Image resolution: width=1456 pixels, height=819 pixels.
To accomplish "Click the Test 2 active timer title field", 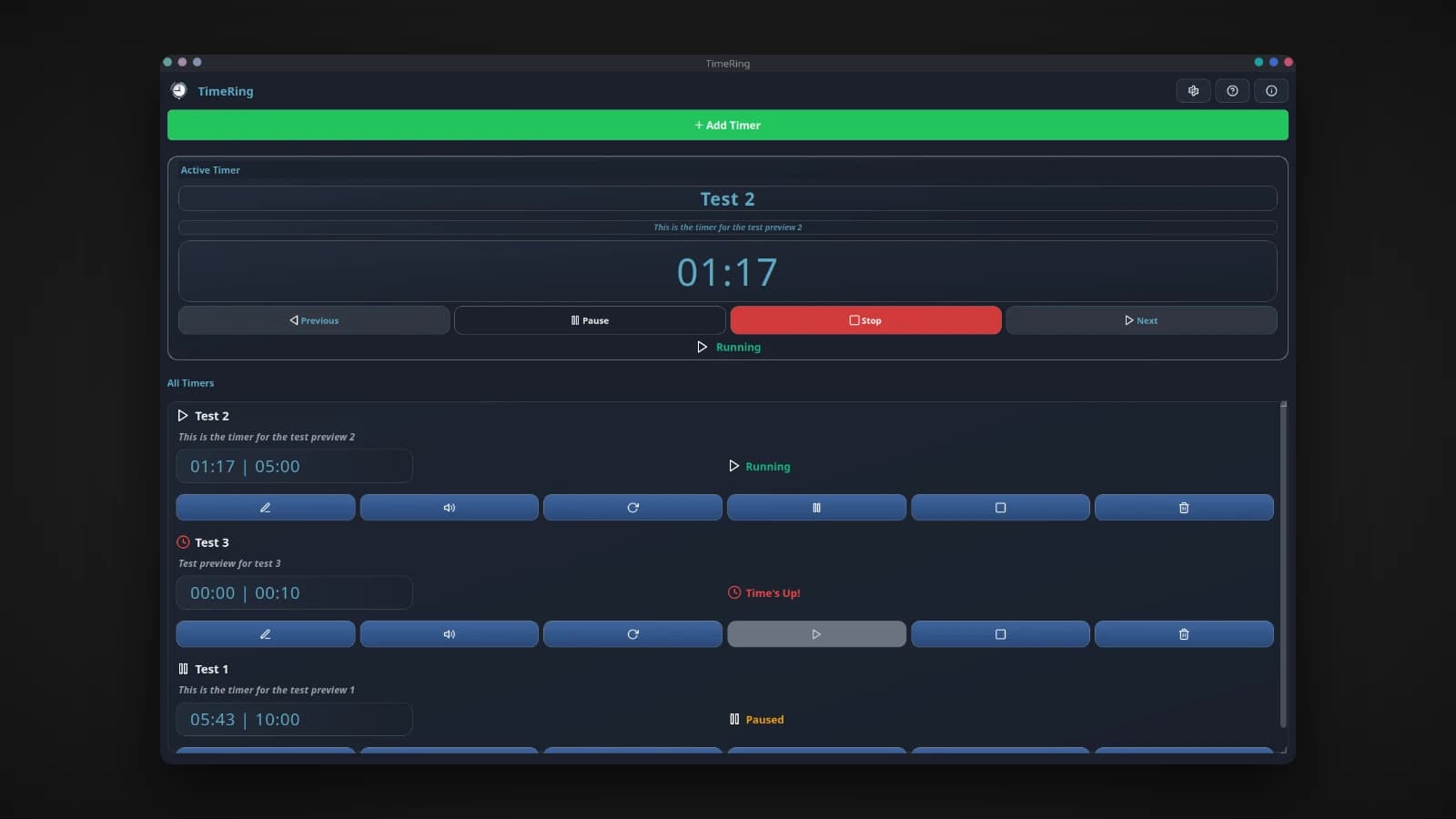I will tap(728, 198).
